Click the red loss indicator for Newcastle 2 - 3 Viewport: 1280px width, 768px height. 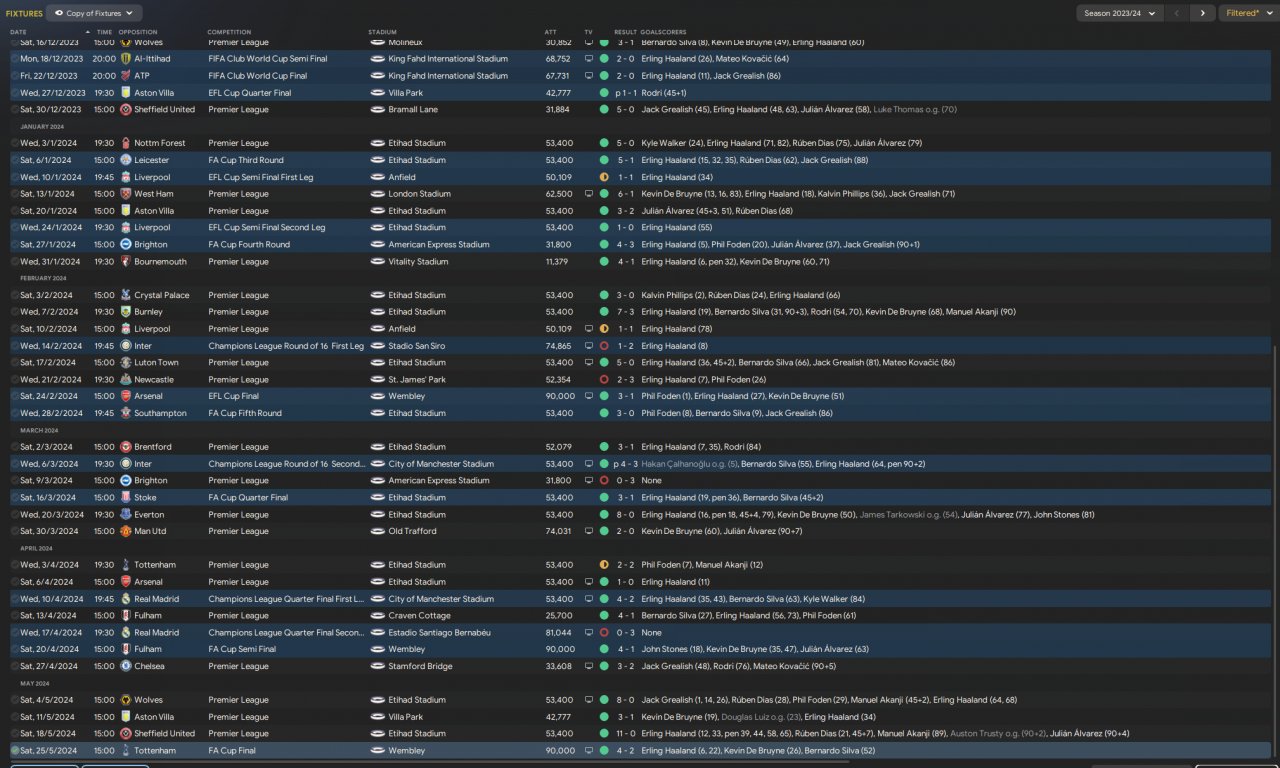[x=604, y=380]
